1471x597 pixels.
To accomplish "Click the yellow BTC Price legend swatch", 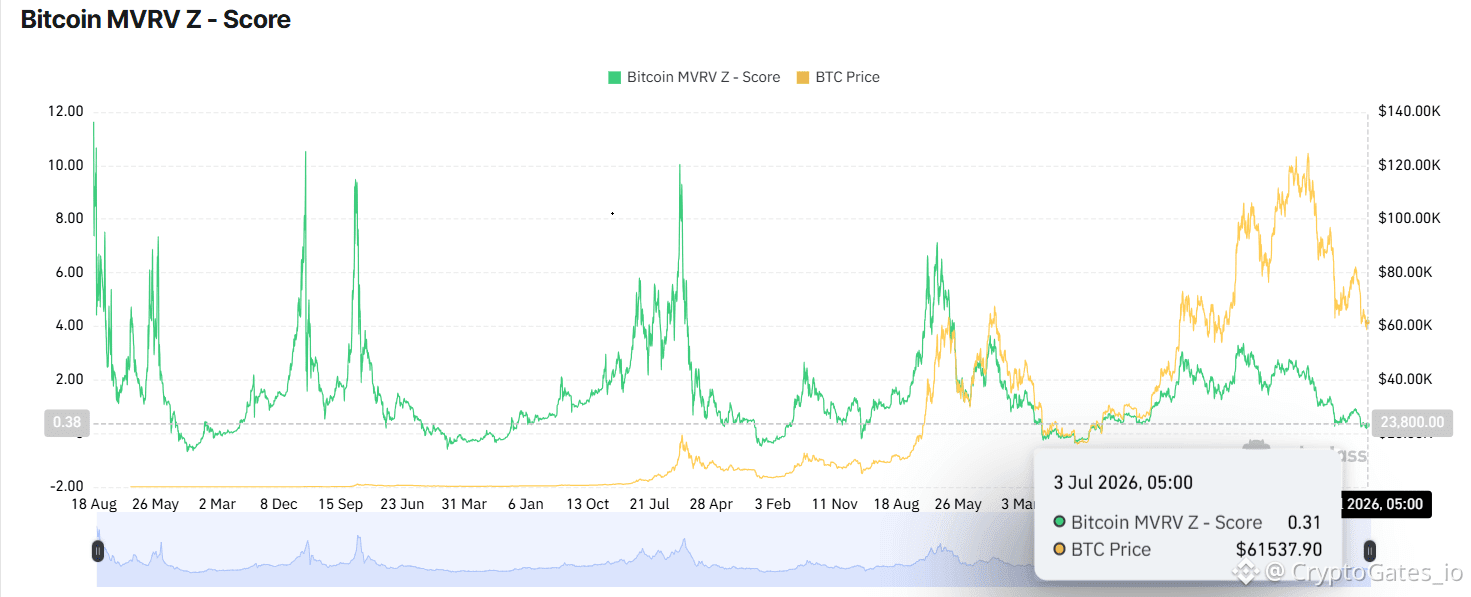I will (x=803, y=77).
